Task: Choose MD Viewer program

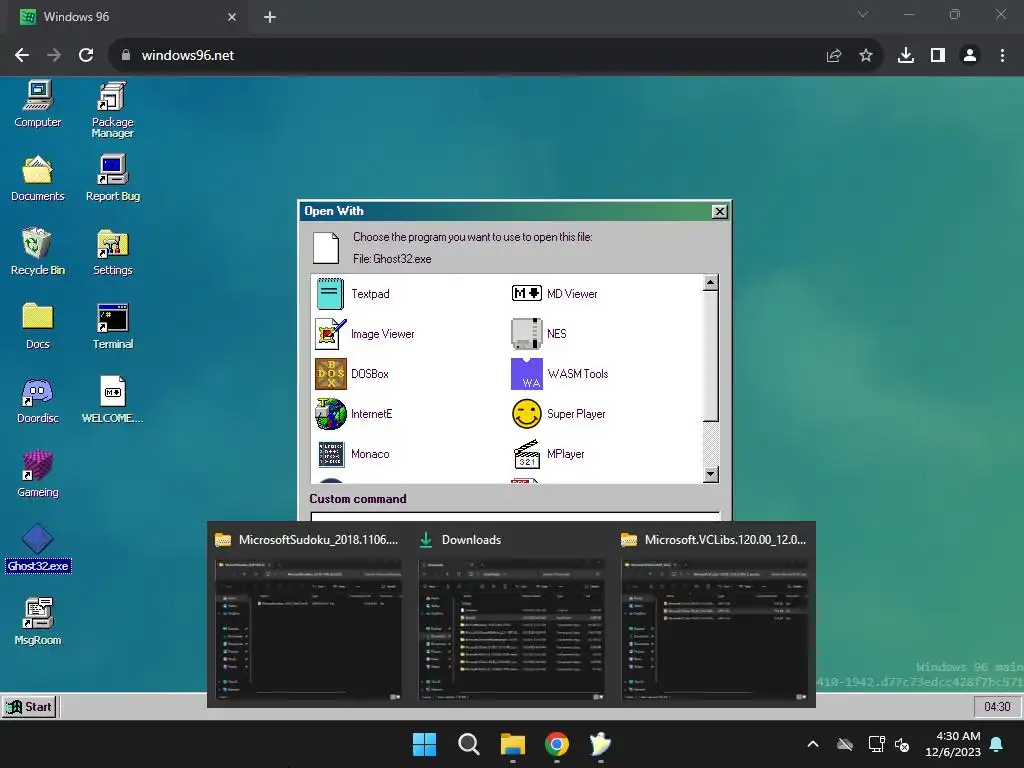Action: pyautogui.click(x=554, y=294)
